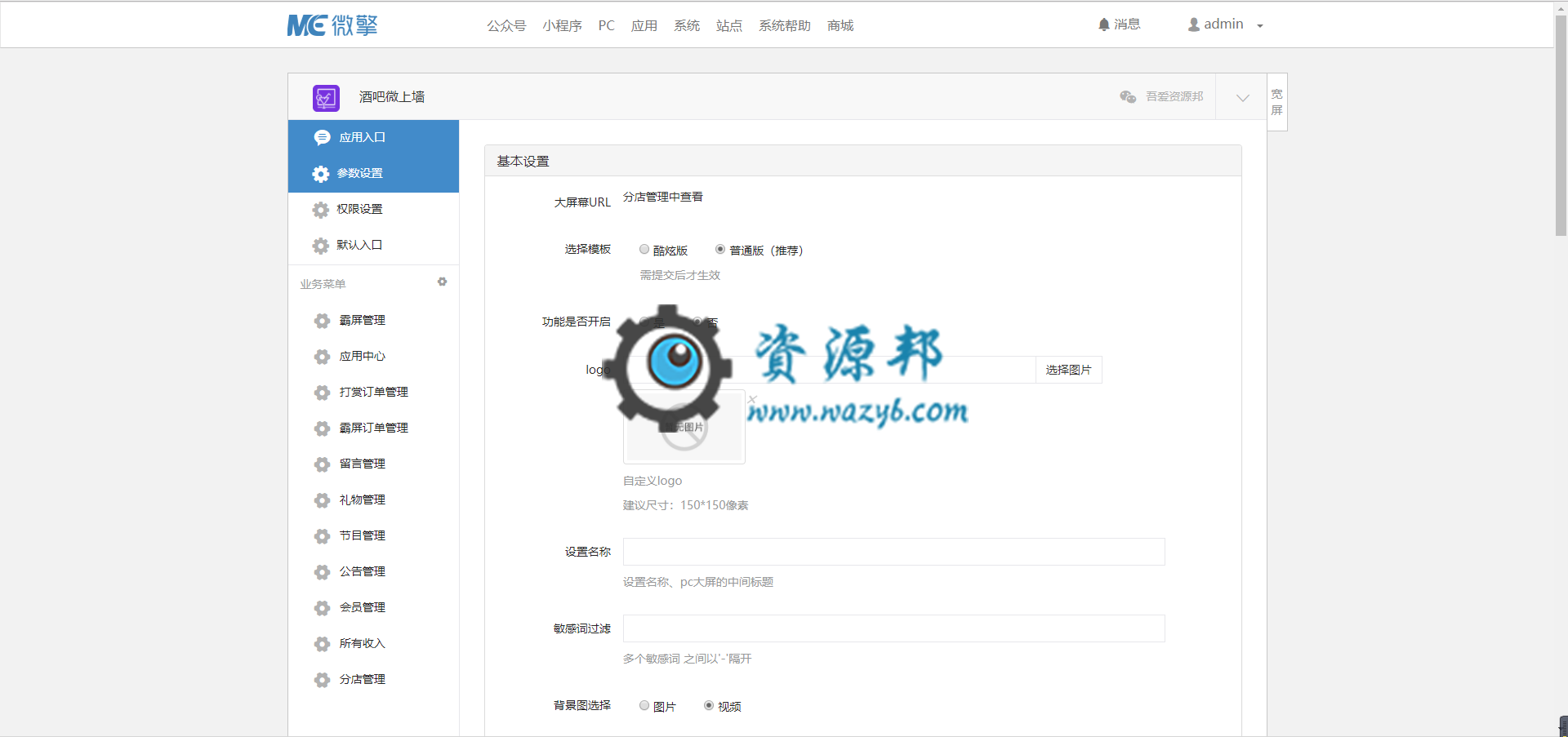The width and height of the screenshot is (1568, 737).
Task: Click the gear icon for 霸屏订单管理
Action: point(322,428)
